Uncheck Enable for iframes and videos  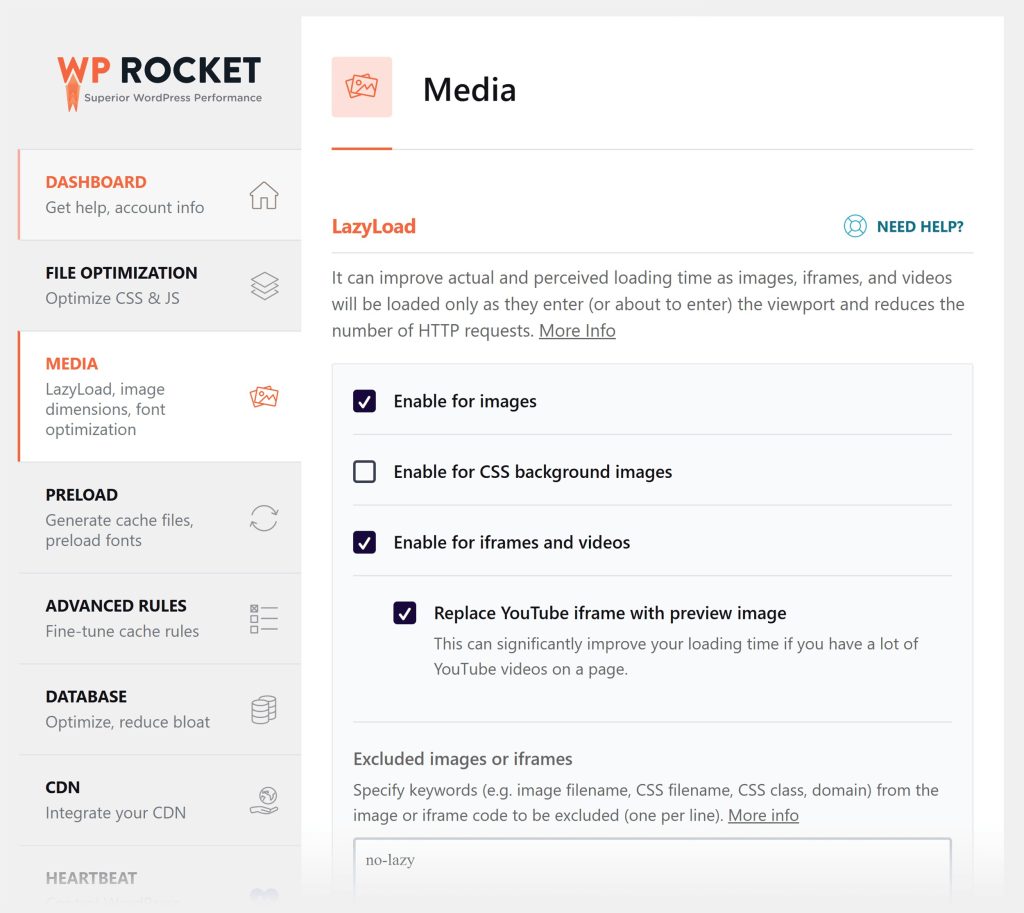[x=364, y=542]
